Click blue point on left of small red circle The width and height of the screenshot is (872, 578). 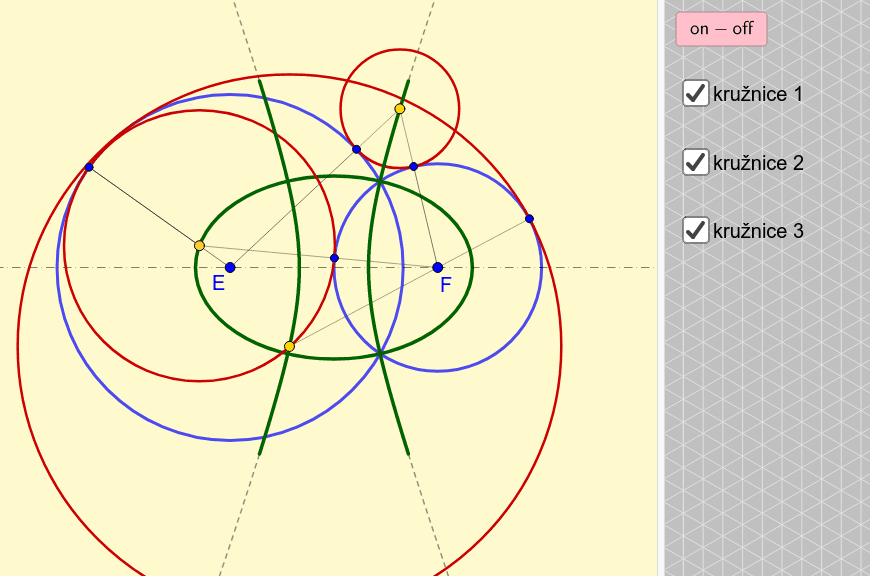click(356, 149)
